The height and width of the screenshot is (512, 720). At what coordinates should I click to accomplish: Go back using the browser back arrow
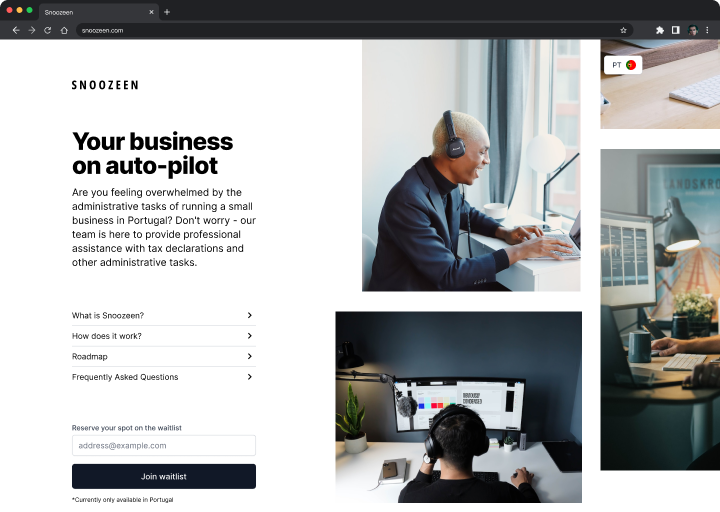tap(16, 30)
